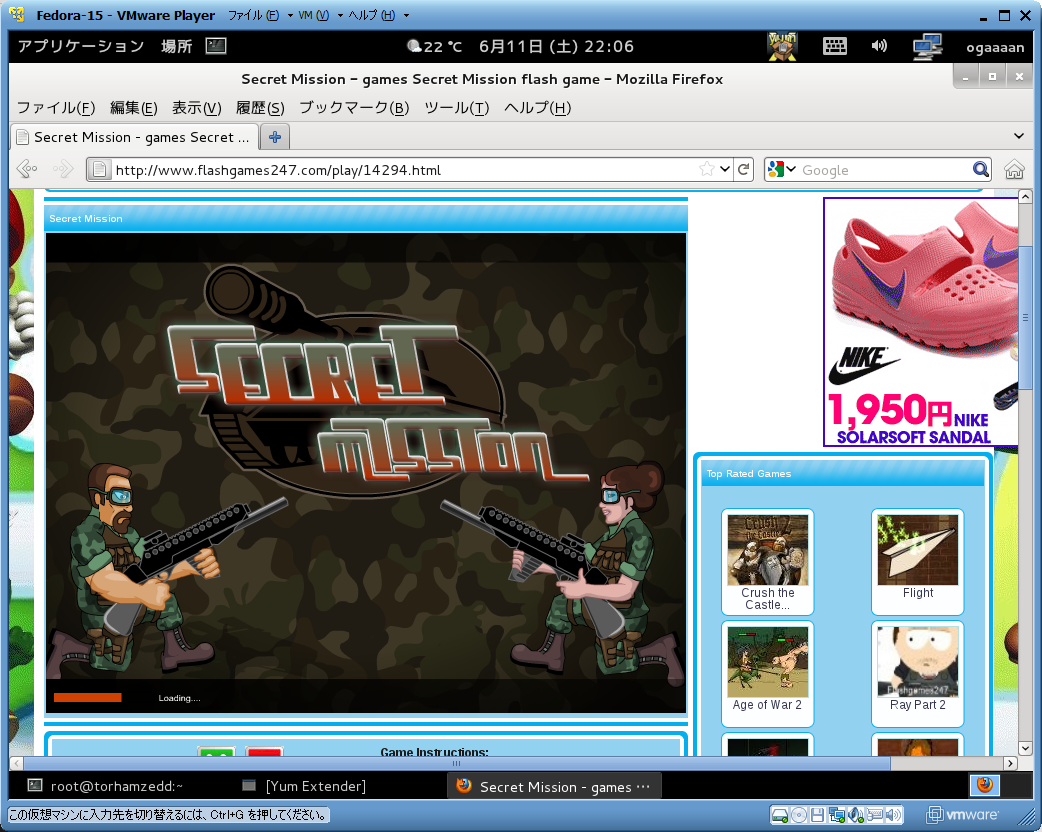Open the Yum Extender tray icon

pos(782,47)
